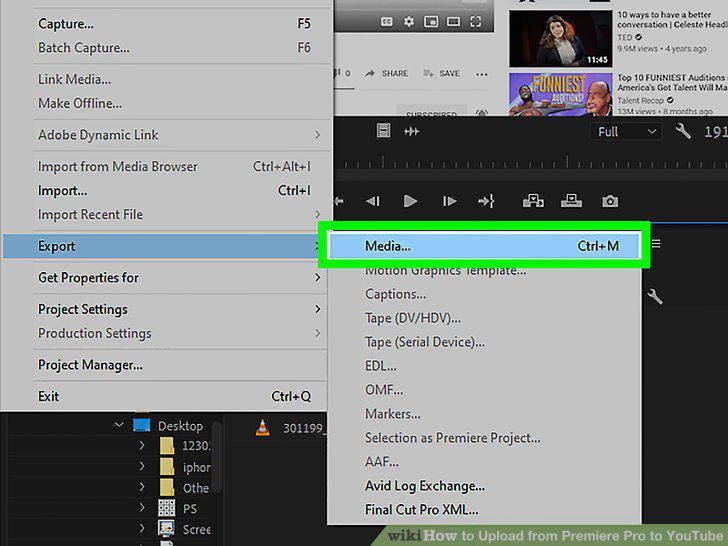Choose Tape (DV/HDV)... export option

click(484, 318)
